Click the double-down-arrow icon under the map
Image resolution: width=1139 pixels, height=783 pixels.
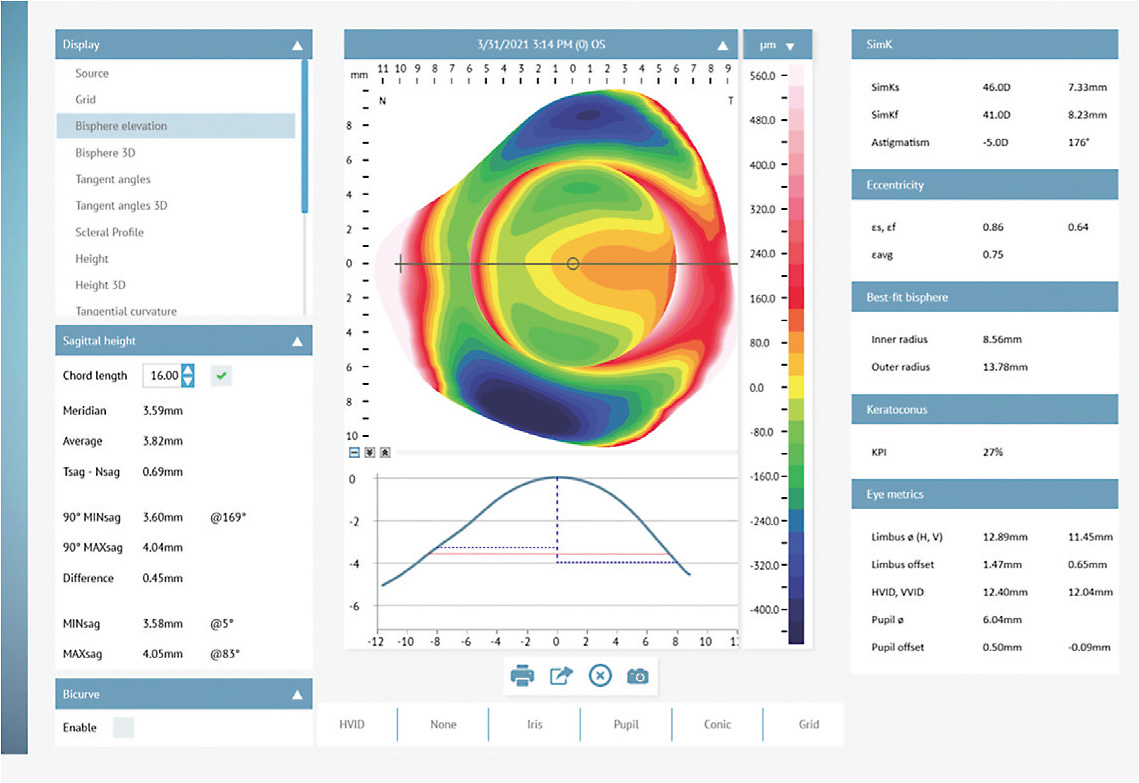coord(368,452)
